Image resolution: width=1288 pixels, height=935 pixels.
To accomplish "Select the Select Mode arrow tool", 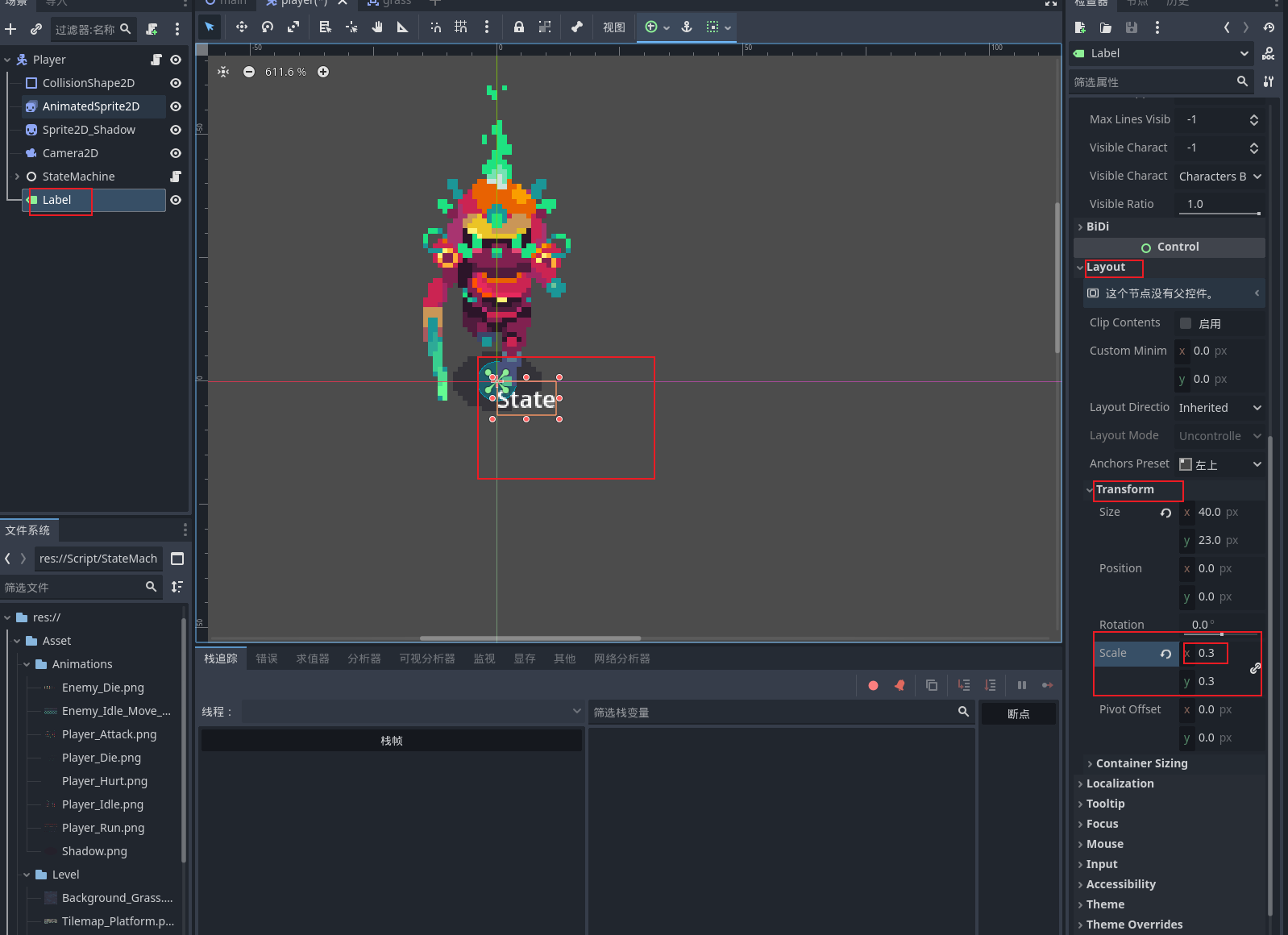I will [x=210, y=27].
